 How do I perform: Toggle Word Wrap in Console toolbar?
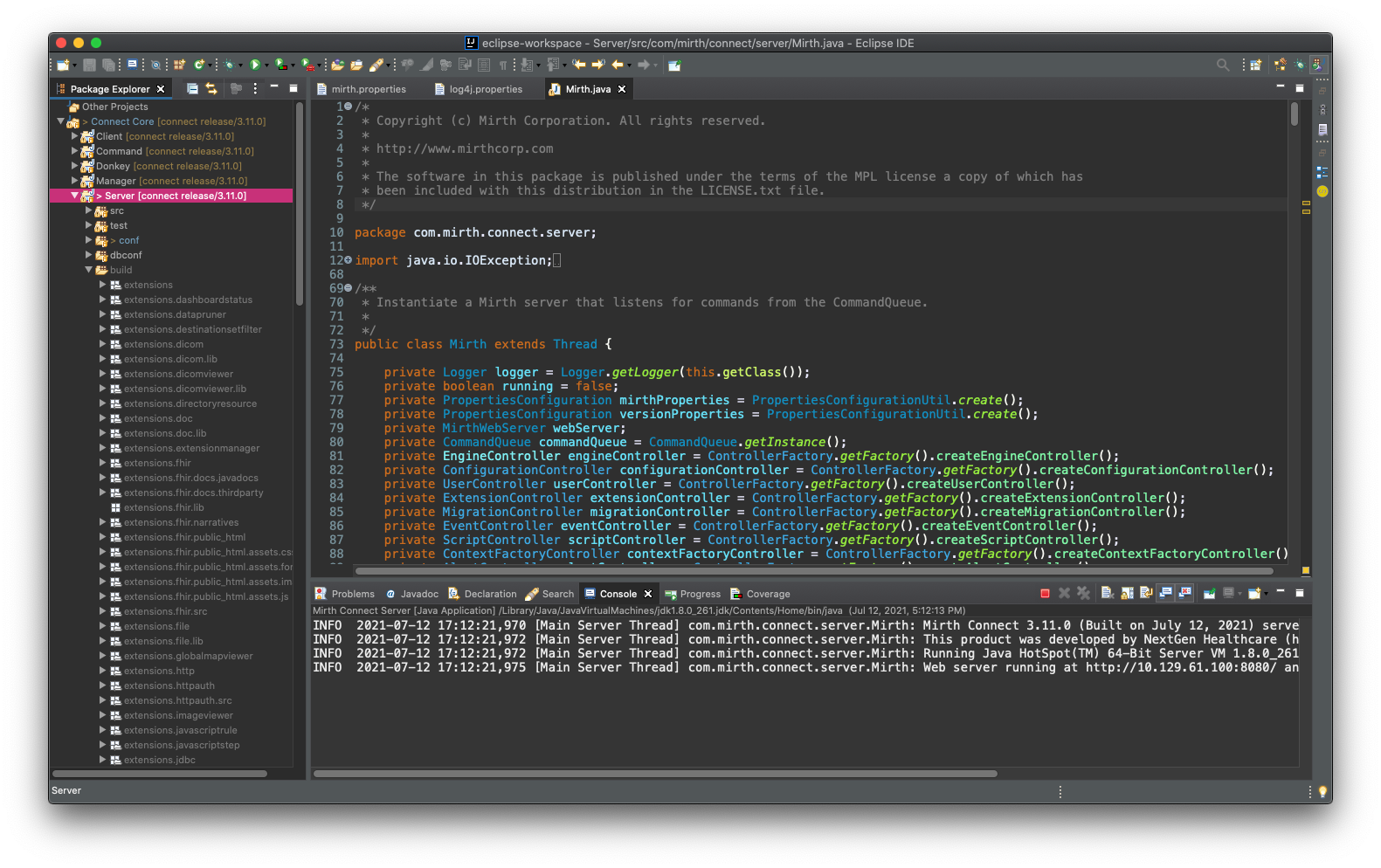coord(1147,593)
